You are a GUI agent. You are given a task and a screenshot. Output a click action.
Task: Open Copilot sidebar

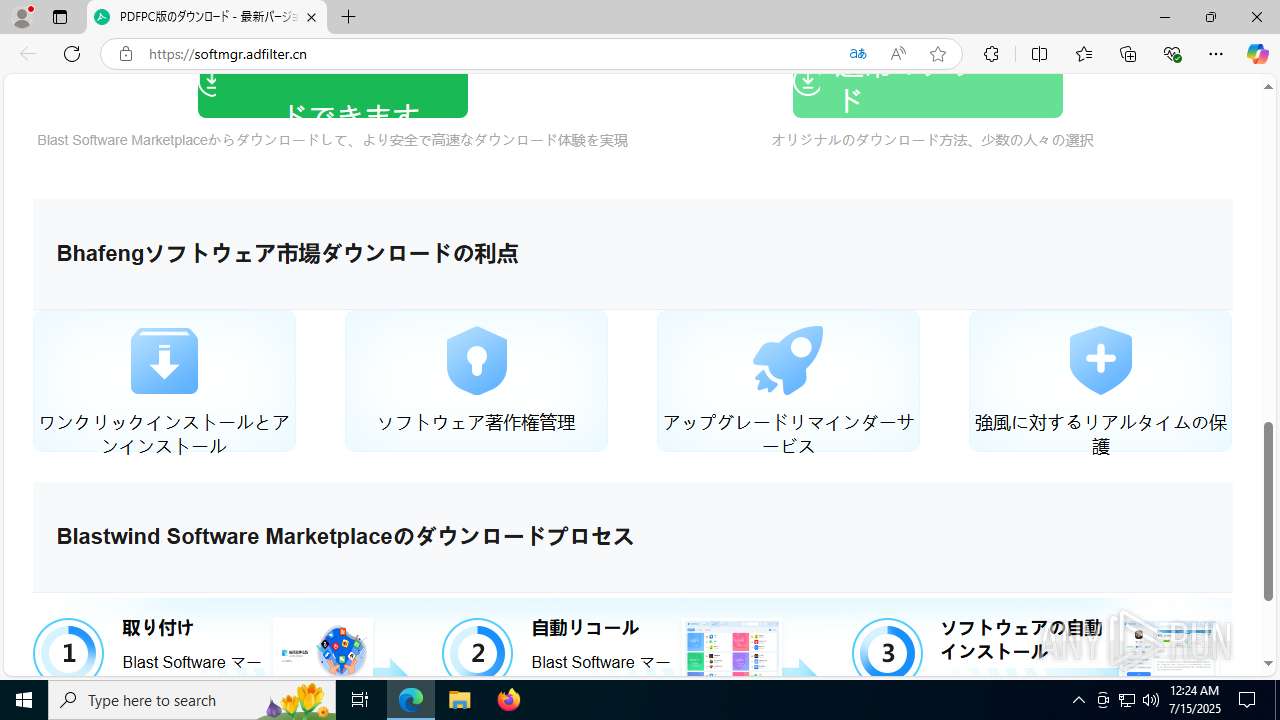(1257, 54)
